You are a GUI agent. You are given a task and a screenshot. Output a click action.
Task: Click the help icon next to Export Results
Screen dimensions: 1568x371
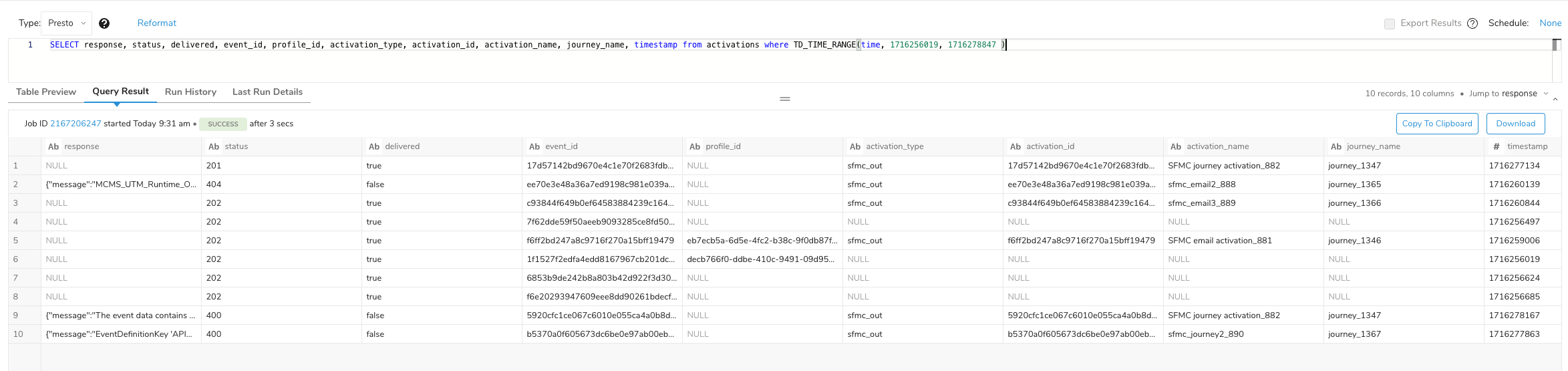click(1472, 23)
